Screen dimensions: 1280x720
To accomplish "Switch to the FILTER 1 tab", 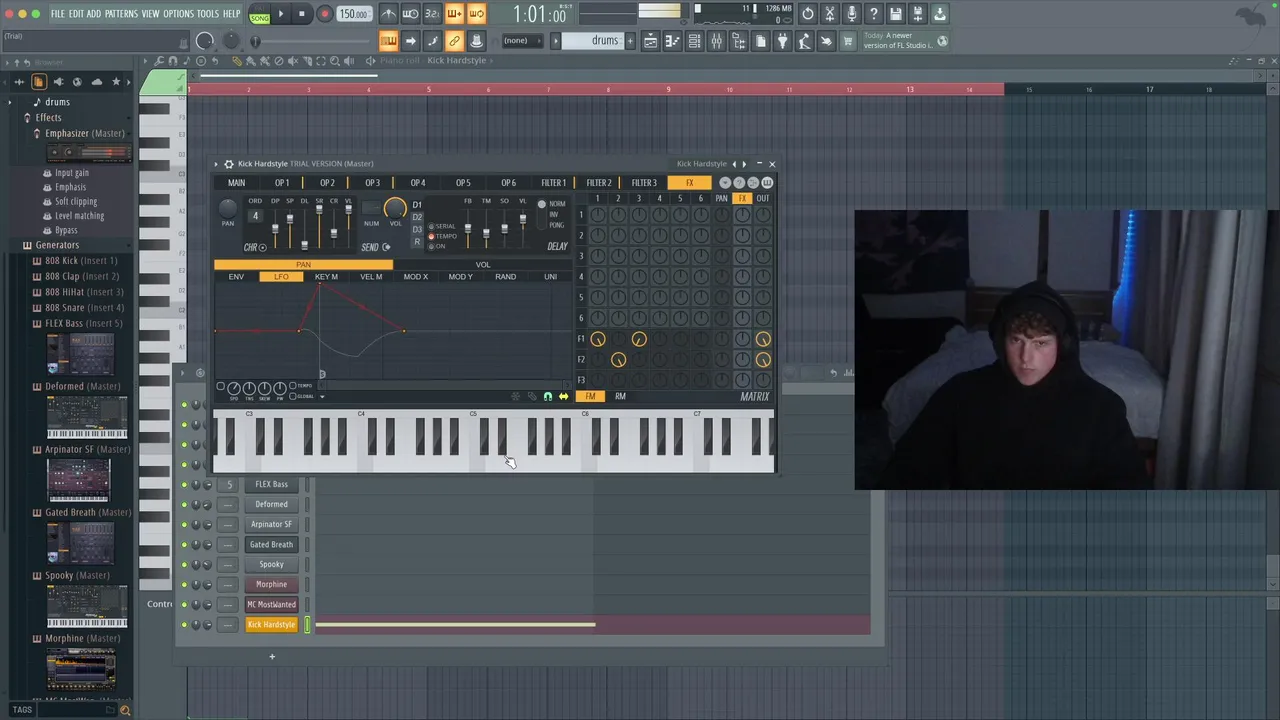I will point(553,183).
